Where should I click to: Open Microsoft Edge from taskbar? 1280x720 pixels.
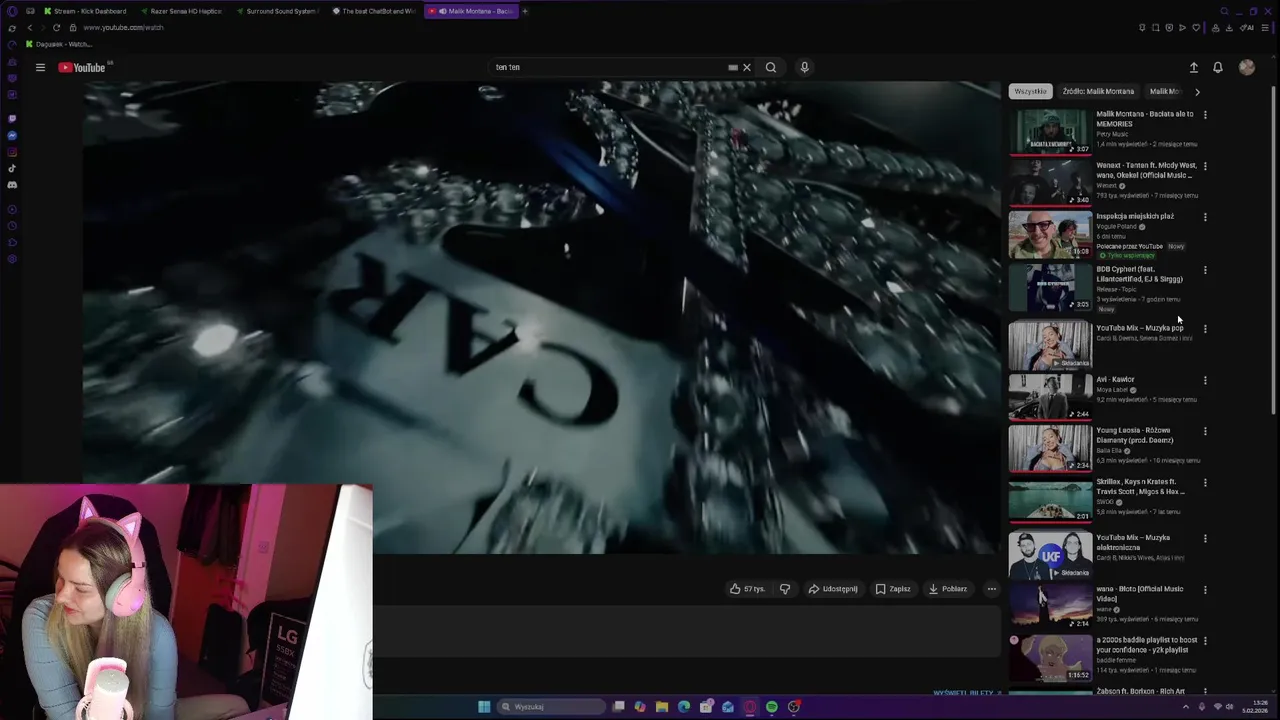[x=684, y=707]
